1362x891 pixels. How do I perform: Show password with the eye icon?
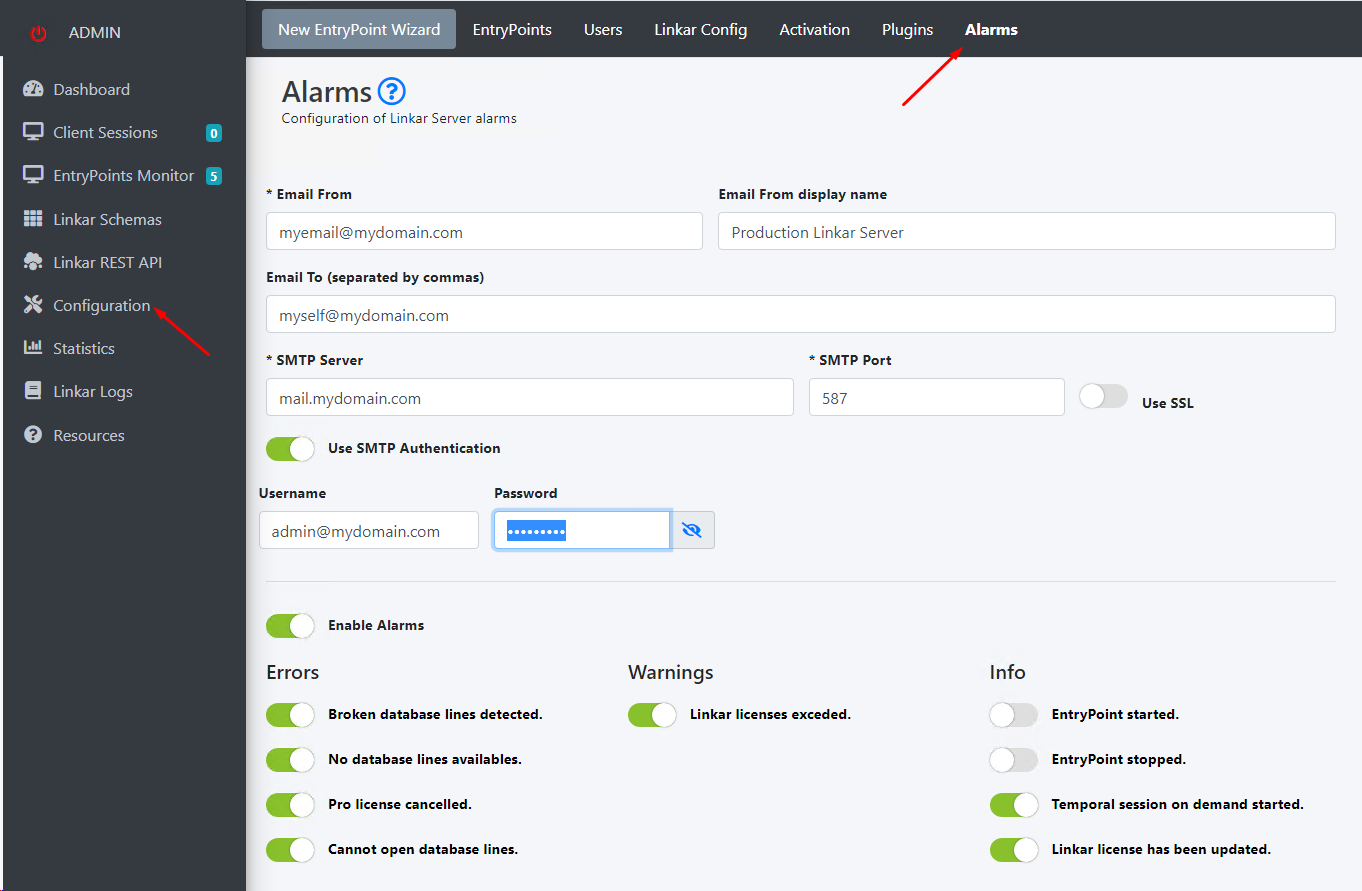tap(692, 530)
